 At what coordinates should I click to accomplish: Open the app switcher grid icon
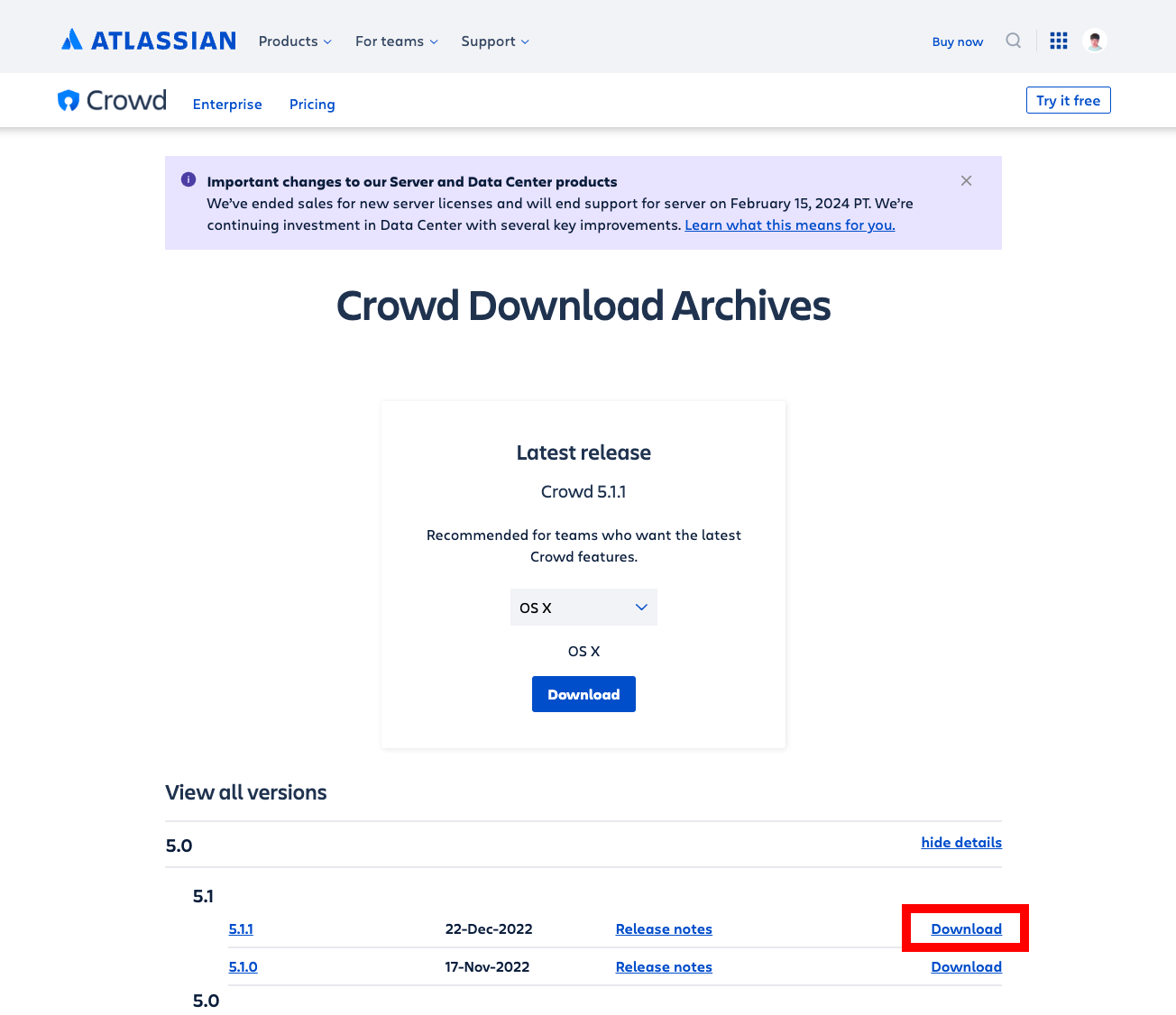(1059, 41)
